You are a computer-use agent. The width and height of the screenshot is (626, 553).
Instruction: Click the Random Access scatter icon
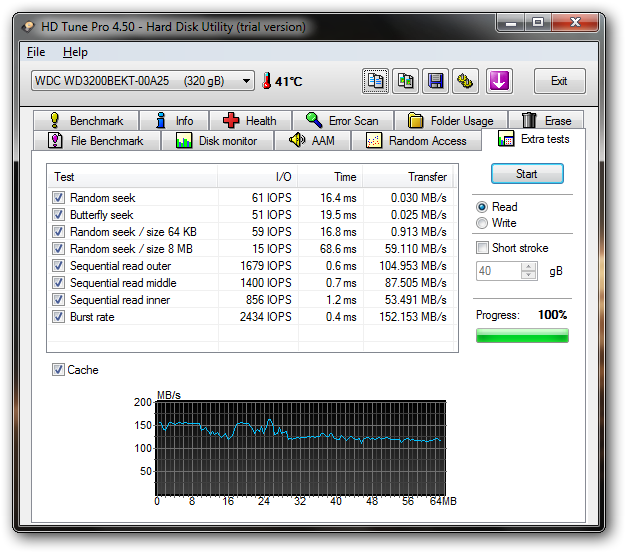374,141
